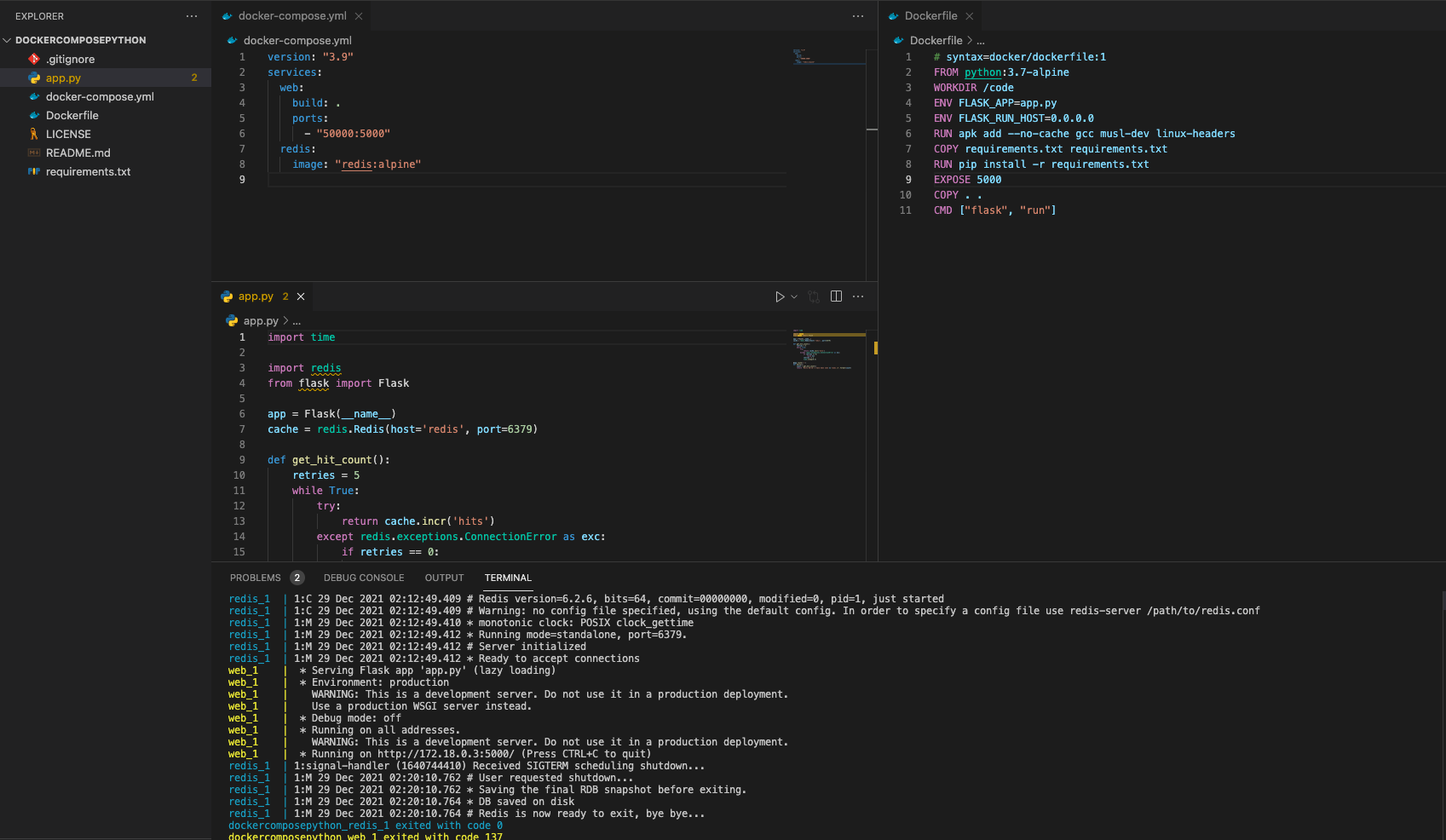Click the key icon beside LICENSE
Image resolution: width=1446 pixels, height=840 pixels.
click(34, 134)
